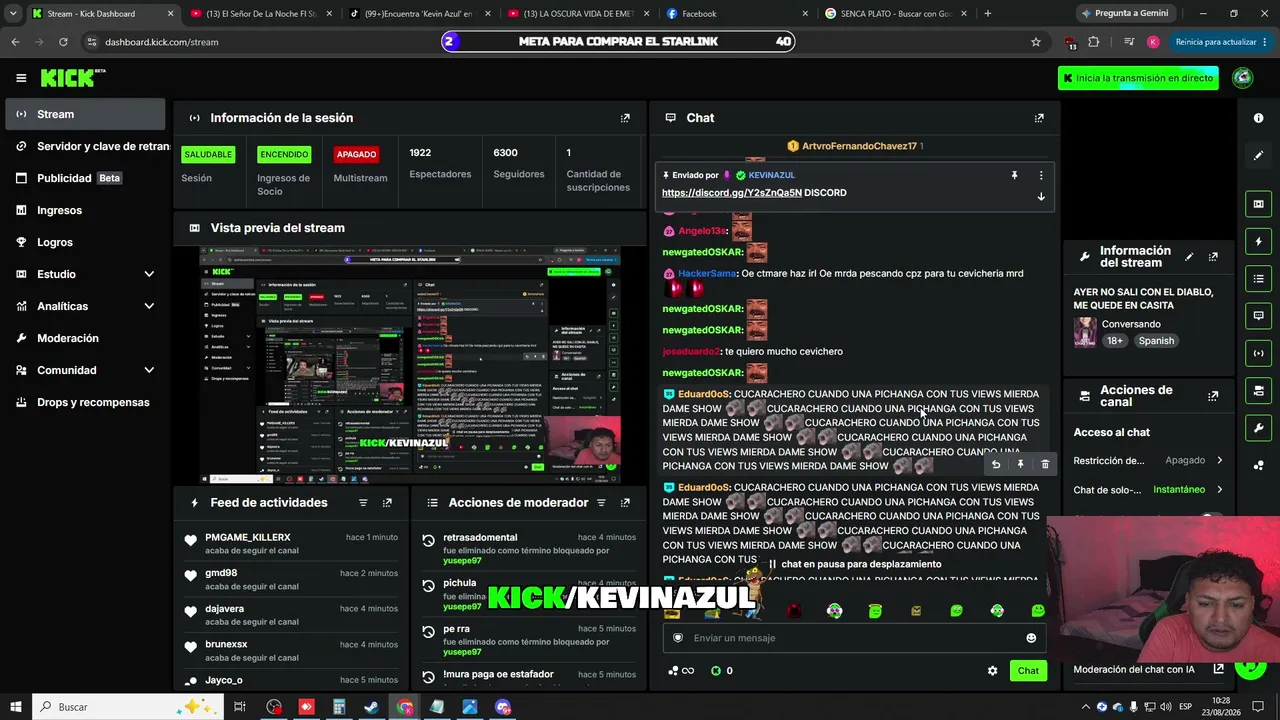
Task: Open PMGAME_KILLERX in the activity feed
Action: [x=248, y=538]
